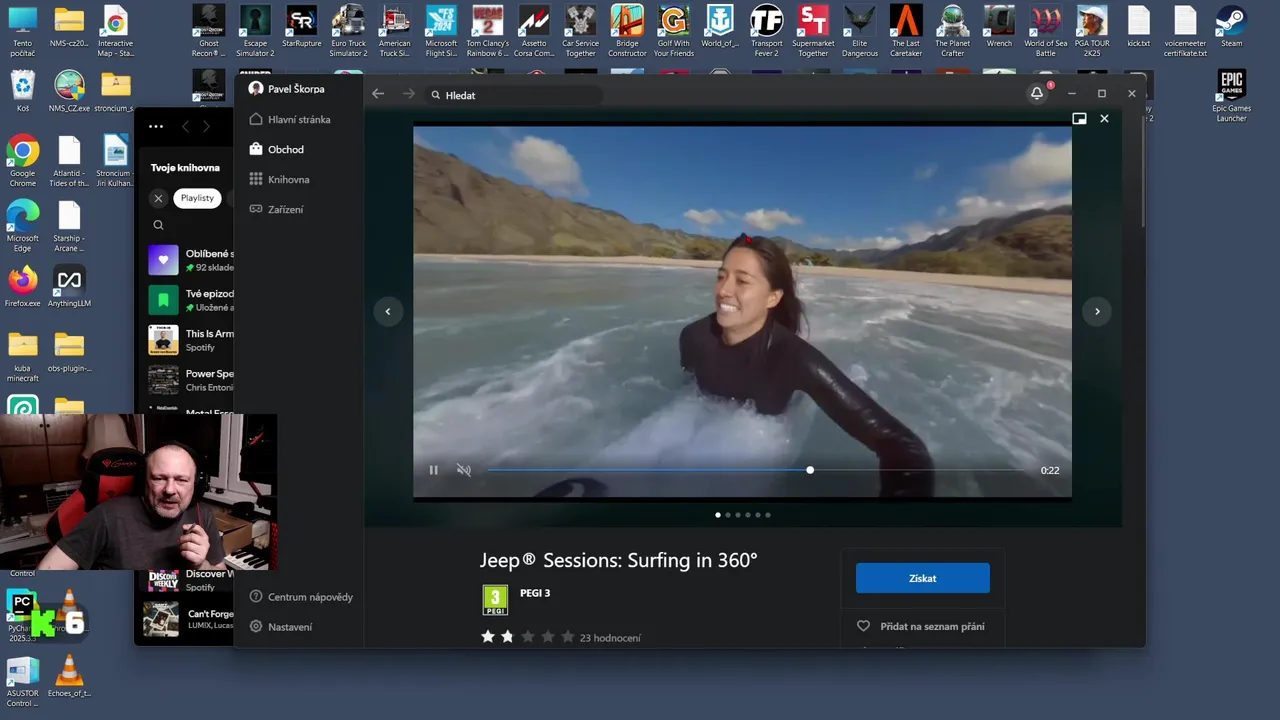Image resolution: width=1280 pixels, height=720 pixels.
Task: Open the Steam desktop shortcut
Action: 1232,27
